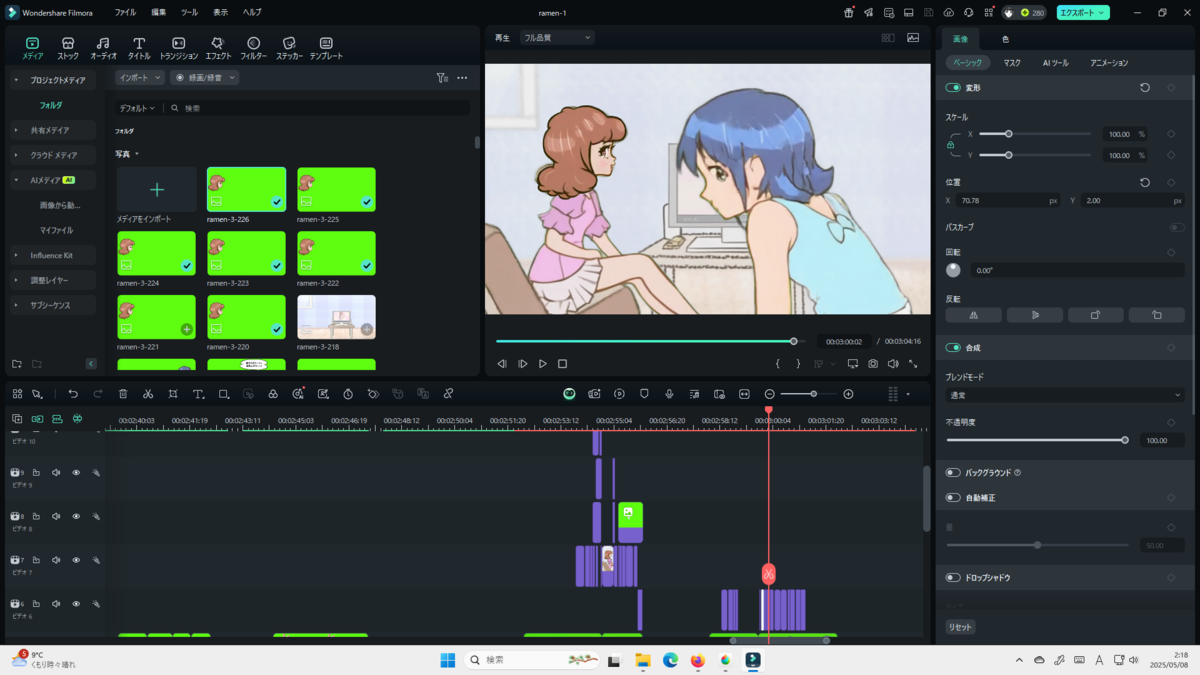1200x675 pixels.
Task: Enable the ドロップシャドウ (Drop shadow) switch
Action: [x=953, y=578]
